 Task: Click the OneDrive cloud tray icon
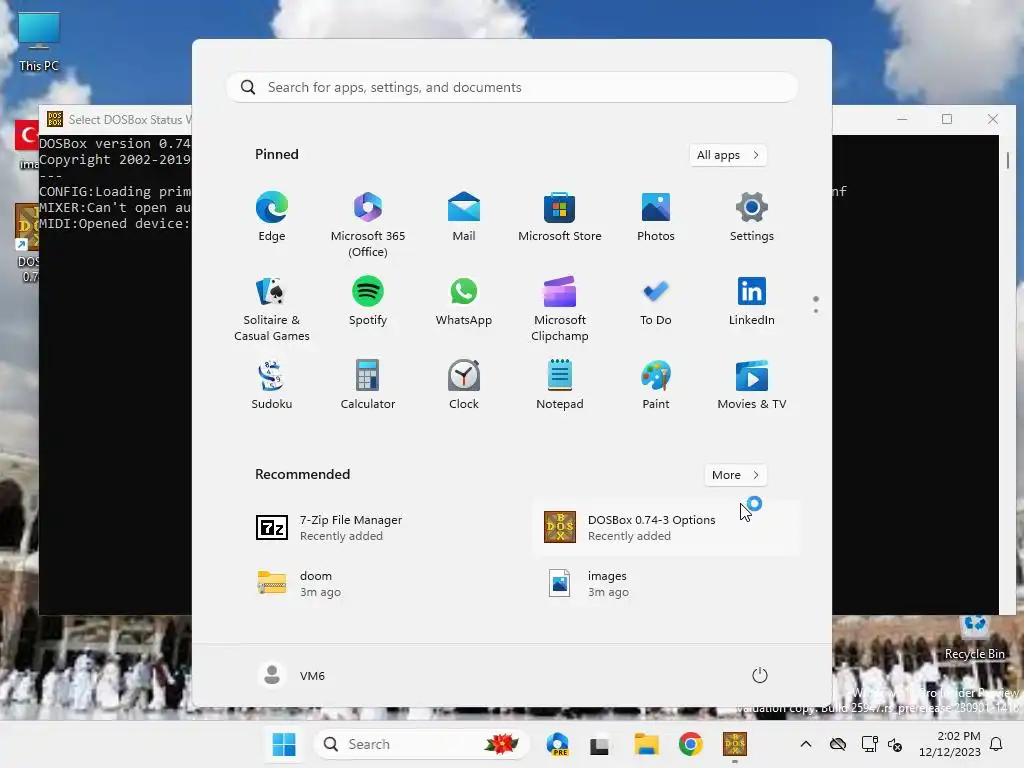pos(838,744)
